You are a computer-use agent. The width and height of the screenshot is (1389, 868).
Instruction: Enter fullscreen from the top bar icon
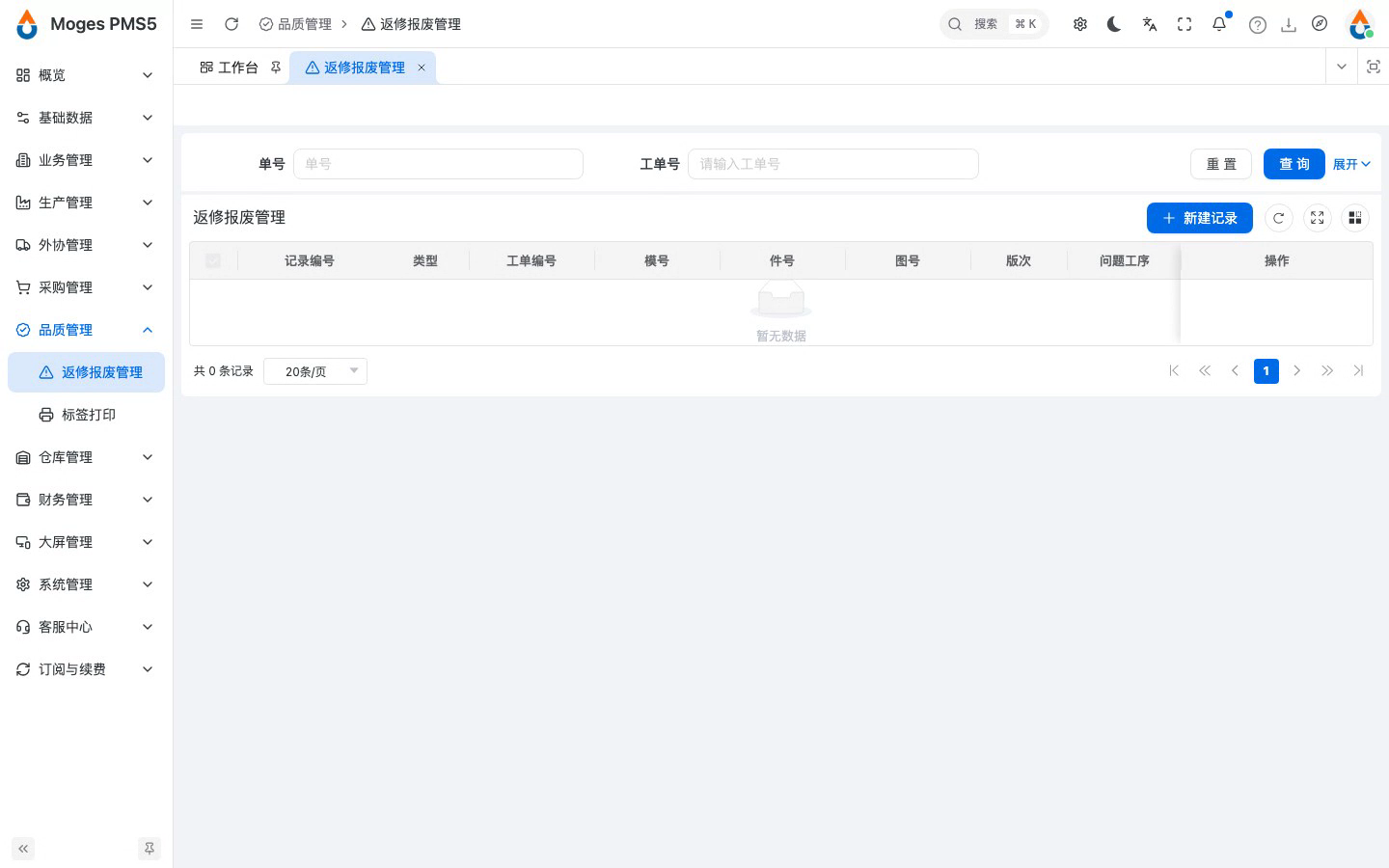1185,24
